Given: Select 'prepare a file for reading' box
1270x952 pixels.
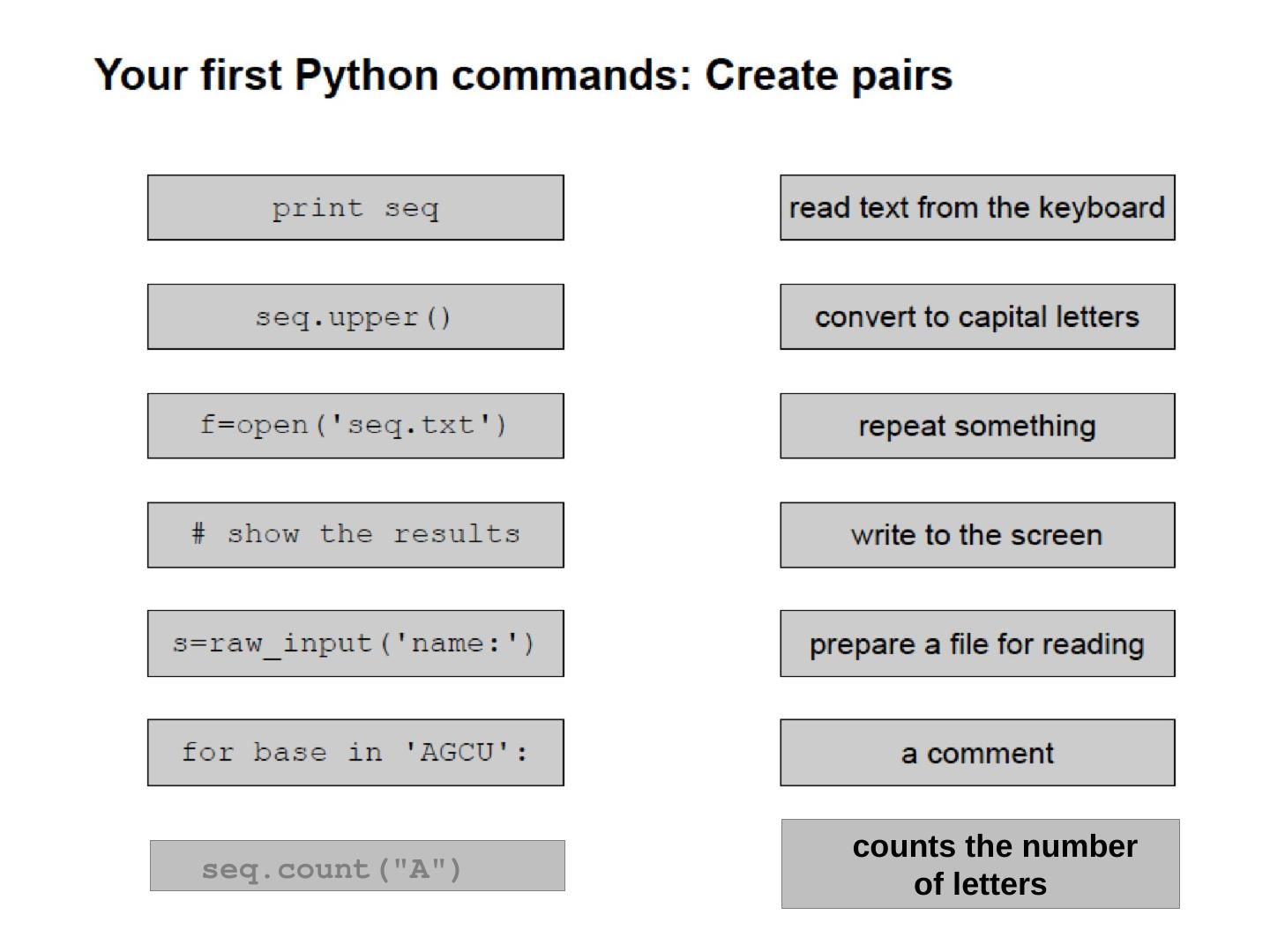Looking at the screenshot, I should [977, 643].
